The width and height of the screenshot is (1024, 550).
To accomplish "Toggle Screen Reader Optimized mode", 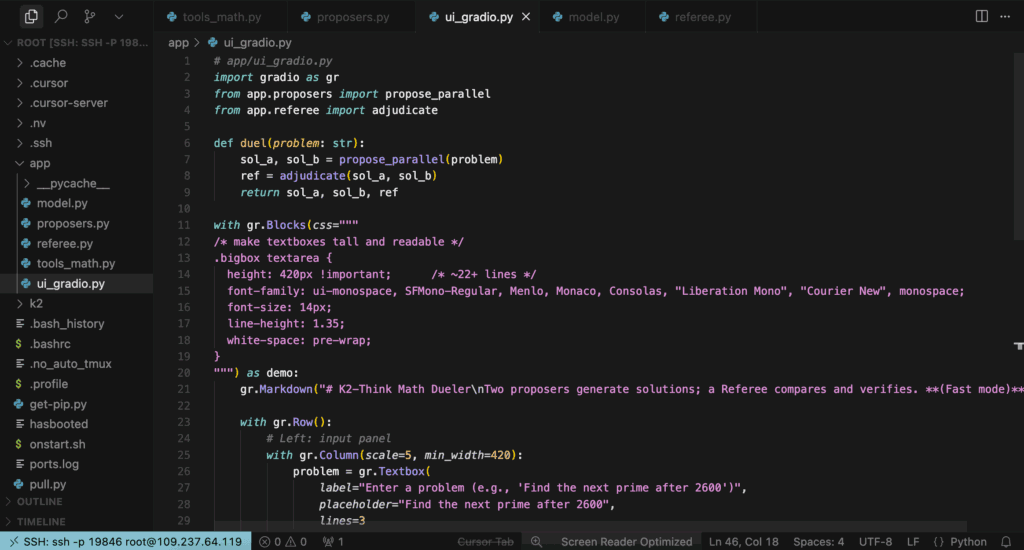I will [x=626, y=541].
